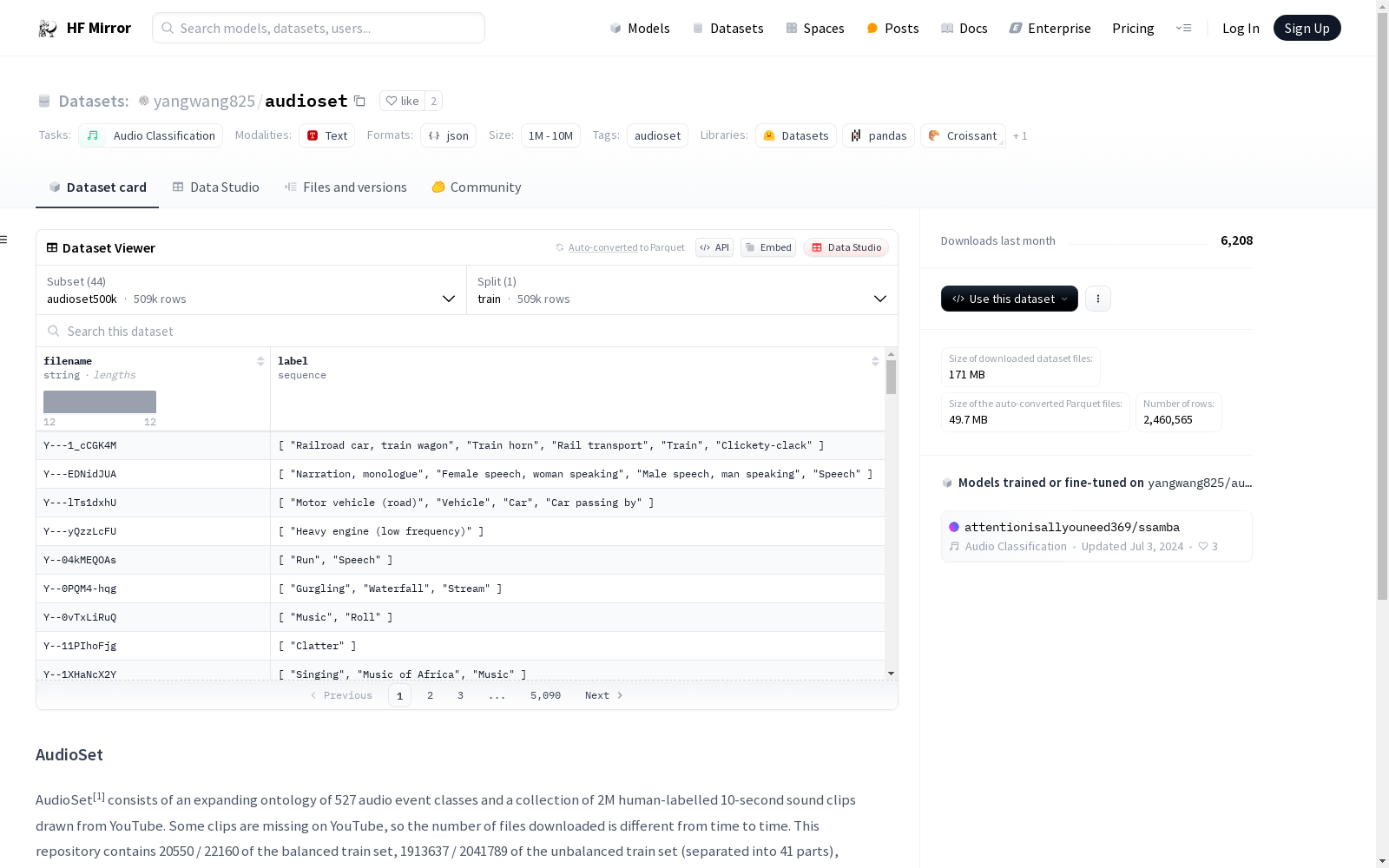Screen dimensions: 1389x868
Task: Click the label column sort icon
Action: click(875, 361)
